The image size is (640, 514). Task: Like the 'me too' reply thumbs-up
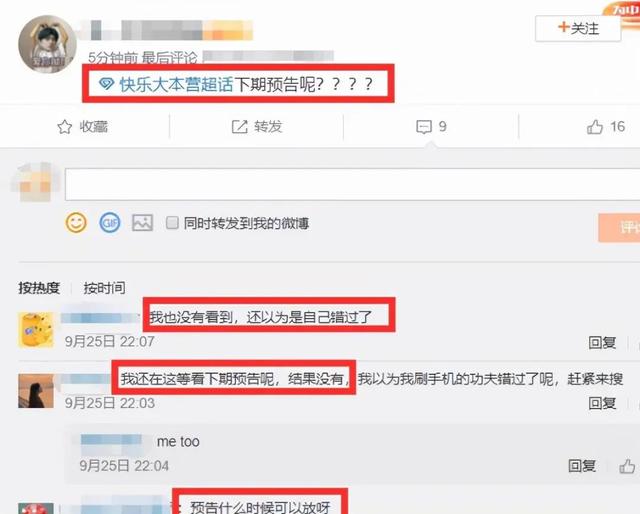coord(627,466)
